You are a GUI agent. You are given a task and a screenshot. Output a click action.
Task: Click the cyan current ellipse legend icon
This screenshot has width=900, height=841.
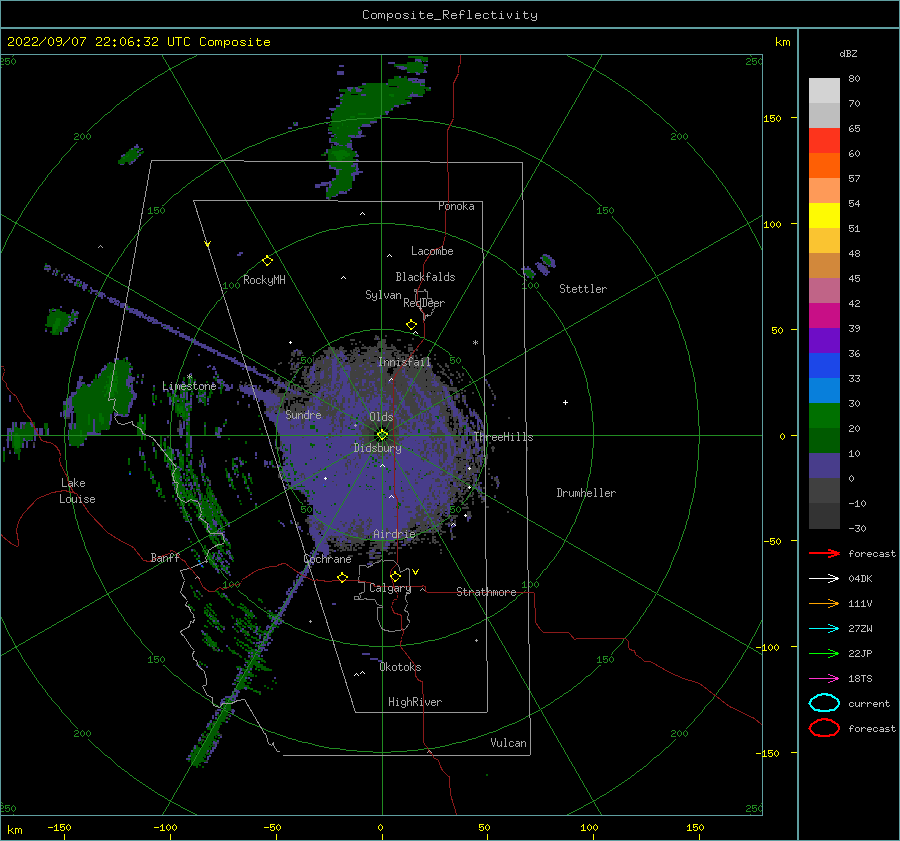pos(824,703)
